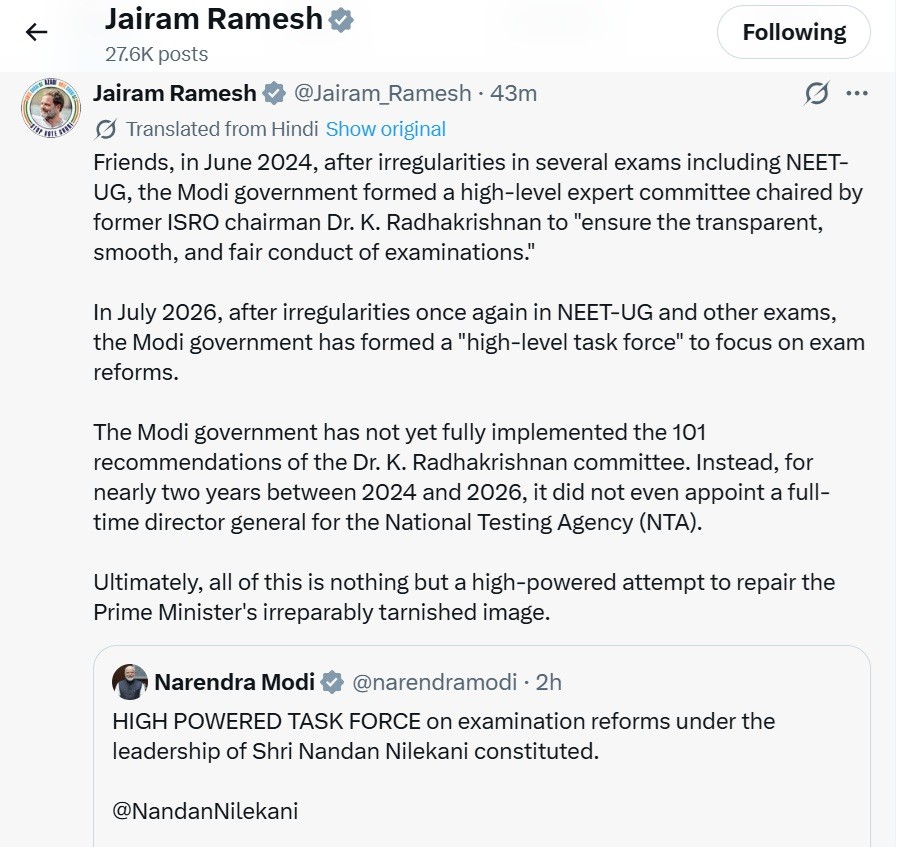Viewport: 897px width, 847px height.
Task: Open Jairam Ramesh profile picture
Action: (51, 108)
